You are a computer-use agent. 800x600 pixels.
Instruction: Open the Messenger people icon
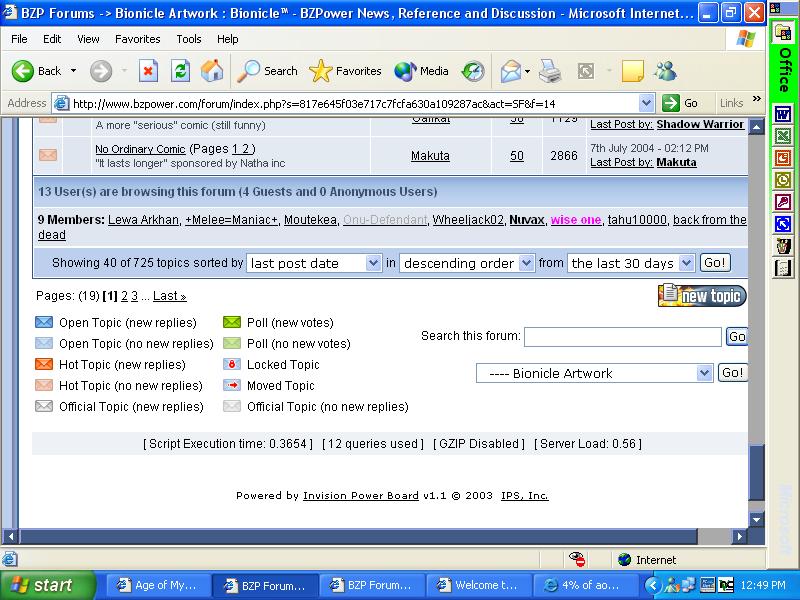pyautogui.click(x=666, y=71)
